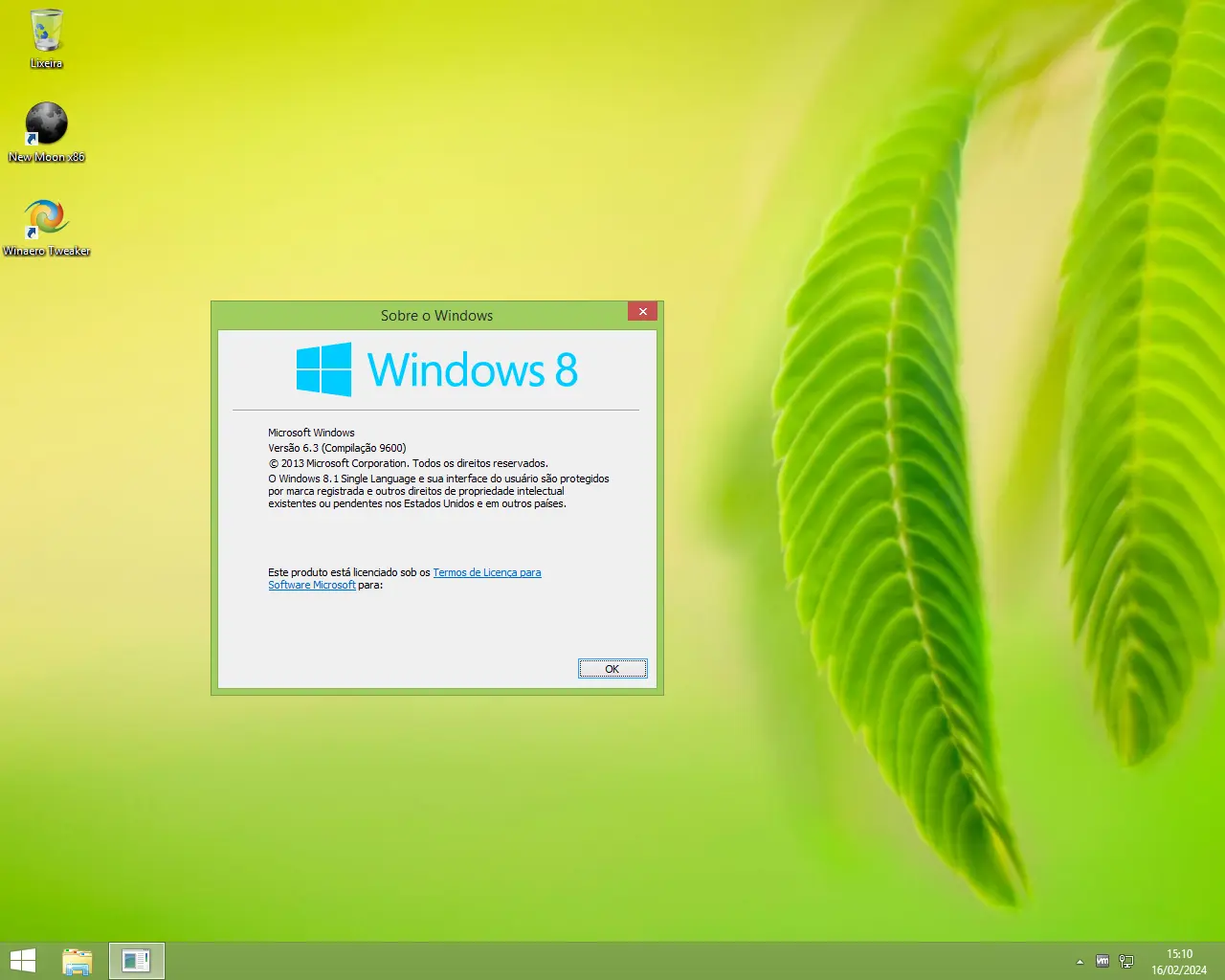Click the Sobre o Windows title bar
The width and height of the screenshot is (1225, 980).
[x=436, y=316]
